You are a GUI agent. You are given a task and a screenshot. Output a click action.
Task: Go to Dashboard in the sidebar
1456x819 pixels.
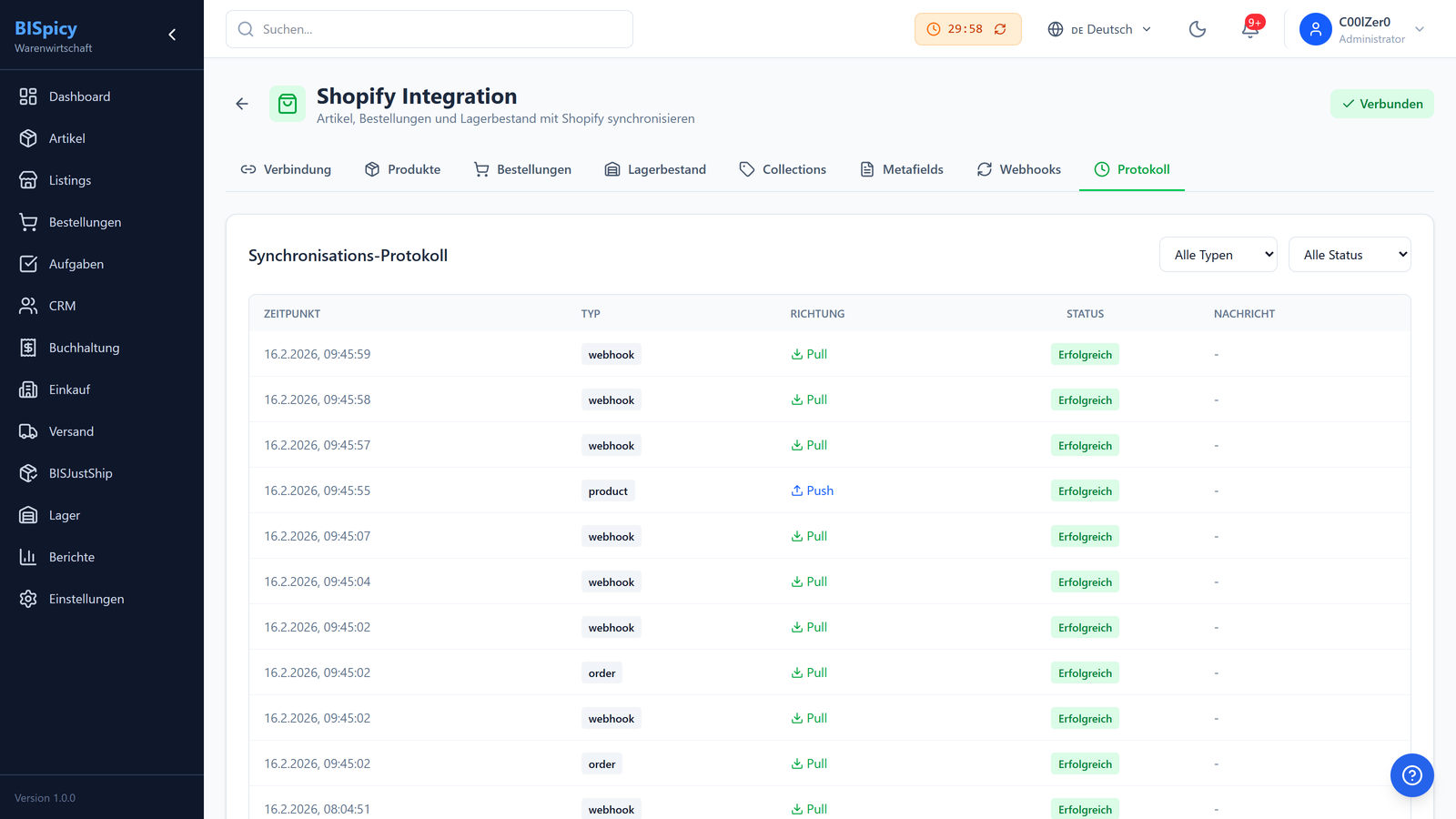click(x=79, y=96)
